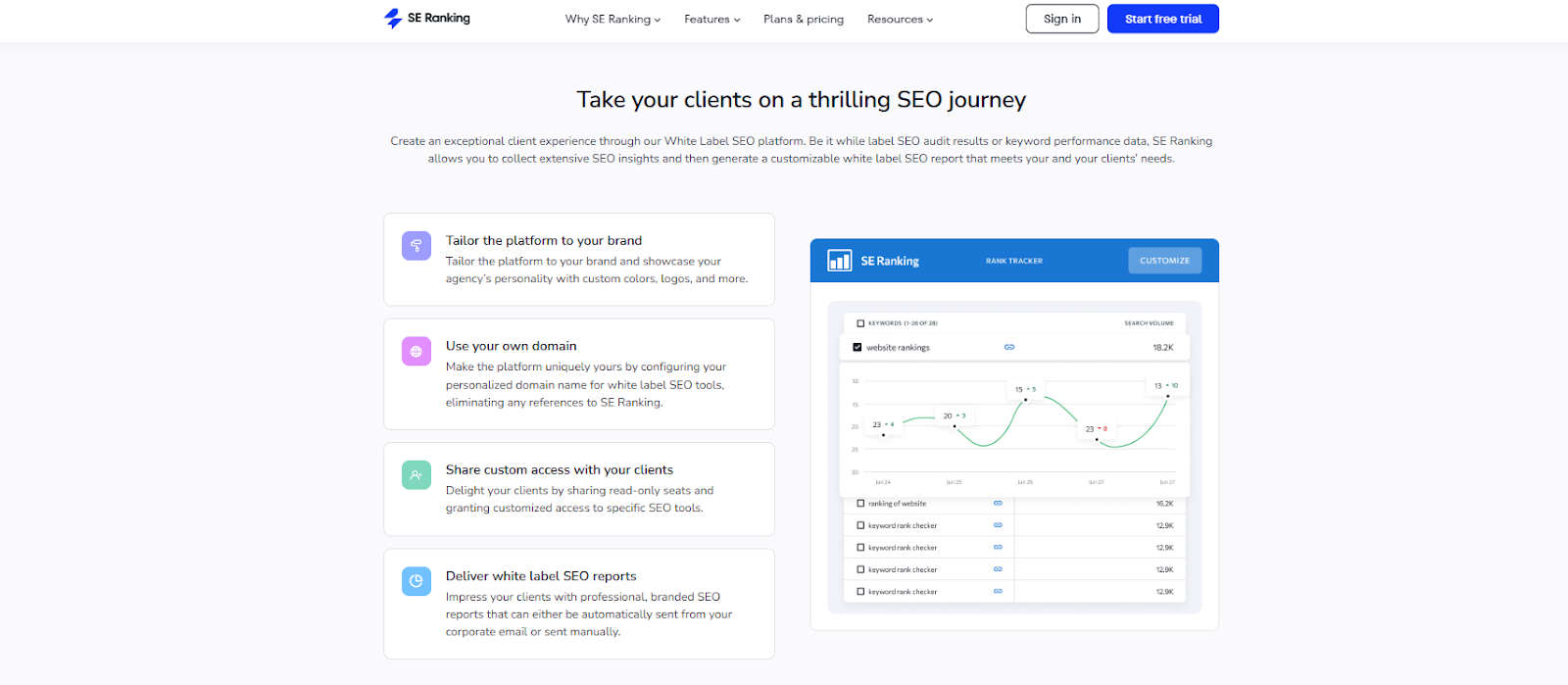Image resolution: width=1568 pixels, height=685 pixels.
Task: Click the link icon in the first keyword rank checker row
Action: click(x=998, y=525)
